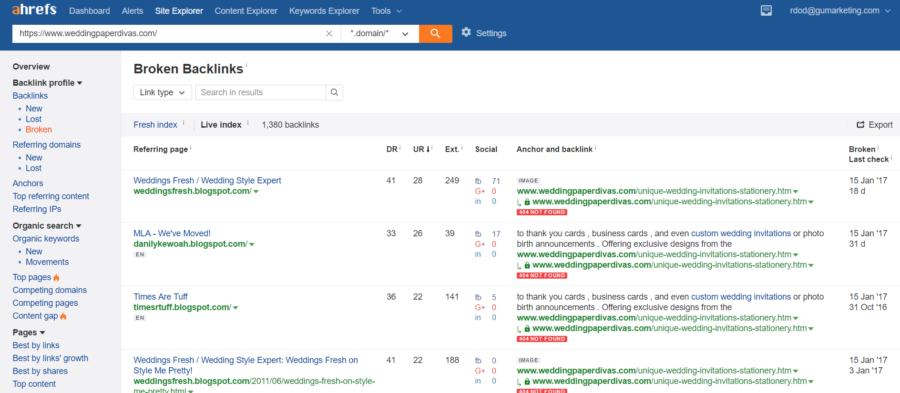The image size is (900, 393).
Task: Click the Ahrefs logo
Action: (34, 10)
